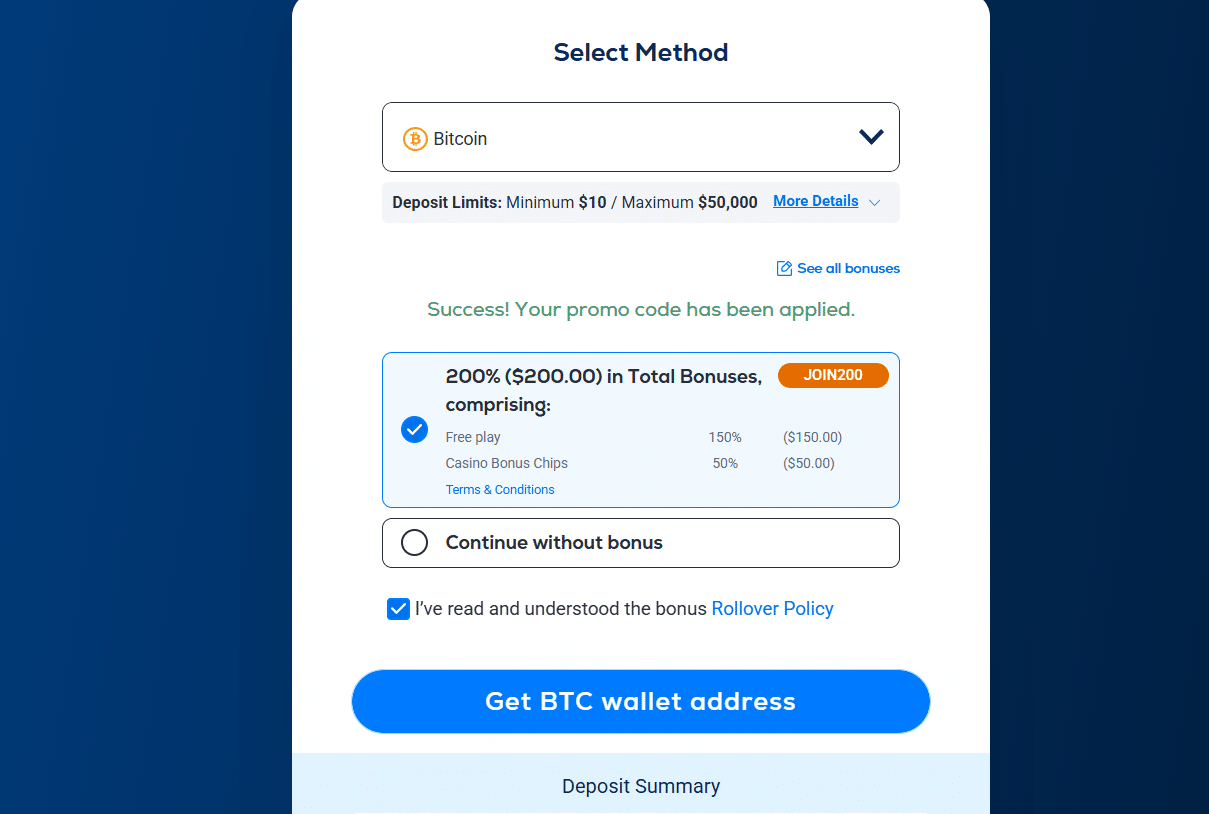Click the edit icon beside See all bonuses
The image size is (1209, 814).
coord(784,268)
